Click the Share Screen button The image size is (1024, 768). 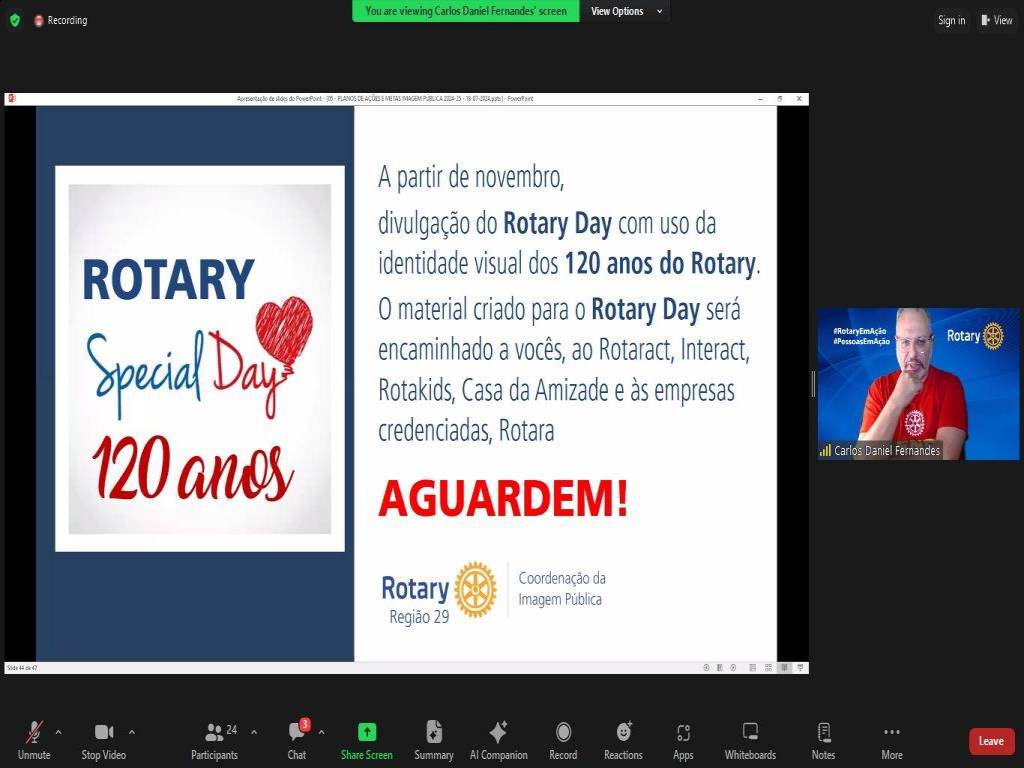pyautogui.click(x=366, y=740)
